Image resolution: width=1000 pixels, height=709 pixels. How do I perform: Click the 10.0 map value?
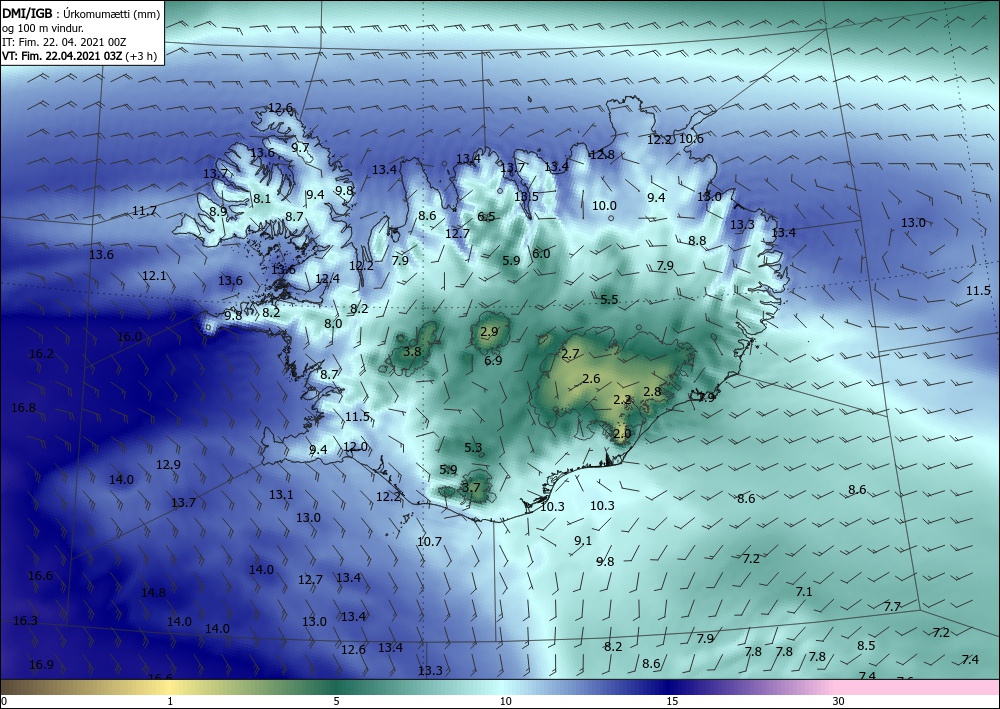[x=604, y=205]
